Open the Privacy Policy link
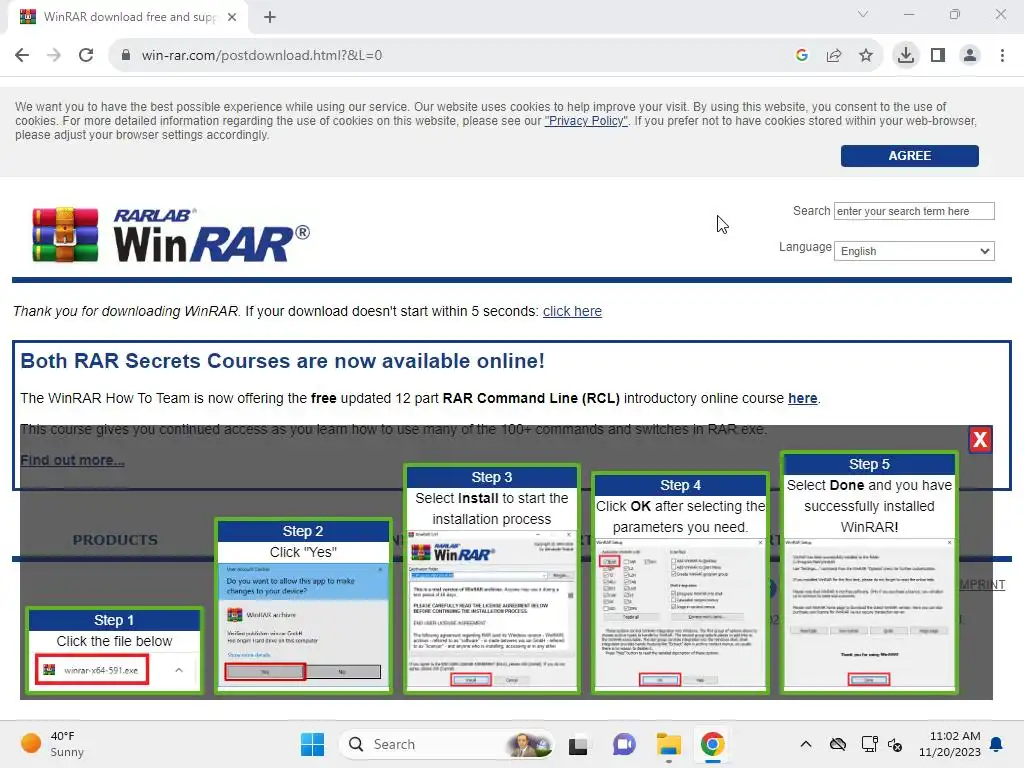1024x768 pixels. click(586, 121)
